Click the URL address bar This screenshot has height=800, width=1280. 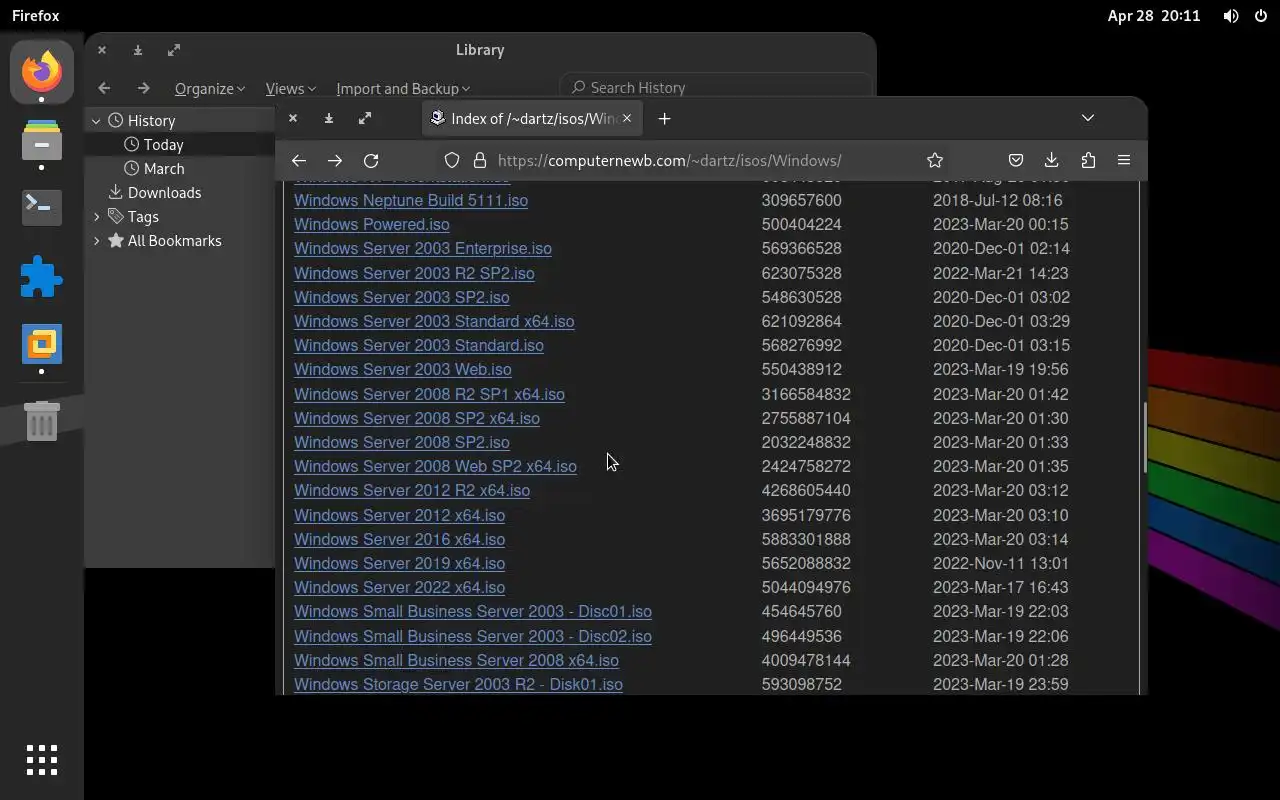(x=670, y=160)
